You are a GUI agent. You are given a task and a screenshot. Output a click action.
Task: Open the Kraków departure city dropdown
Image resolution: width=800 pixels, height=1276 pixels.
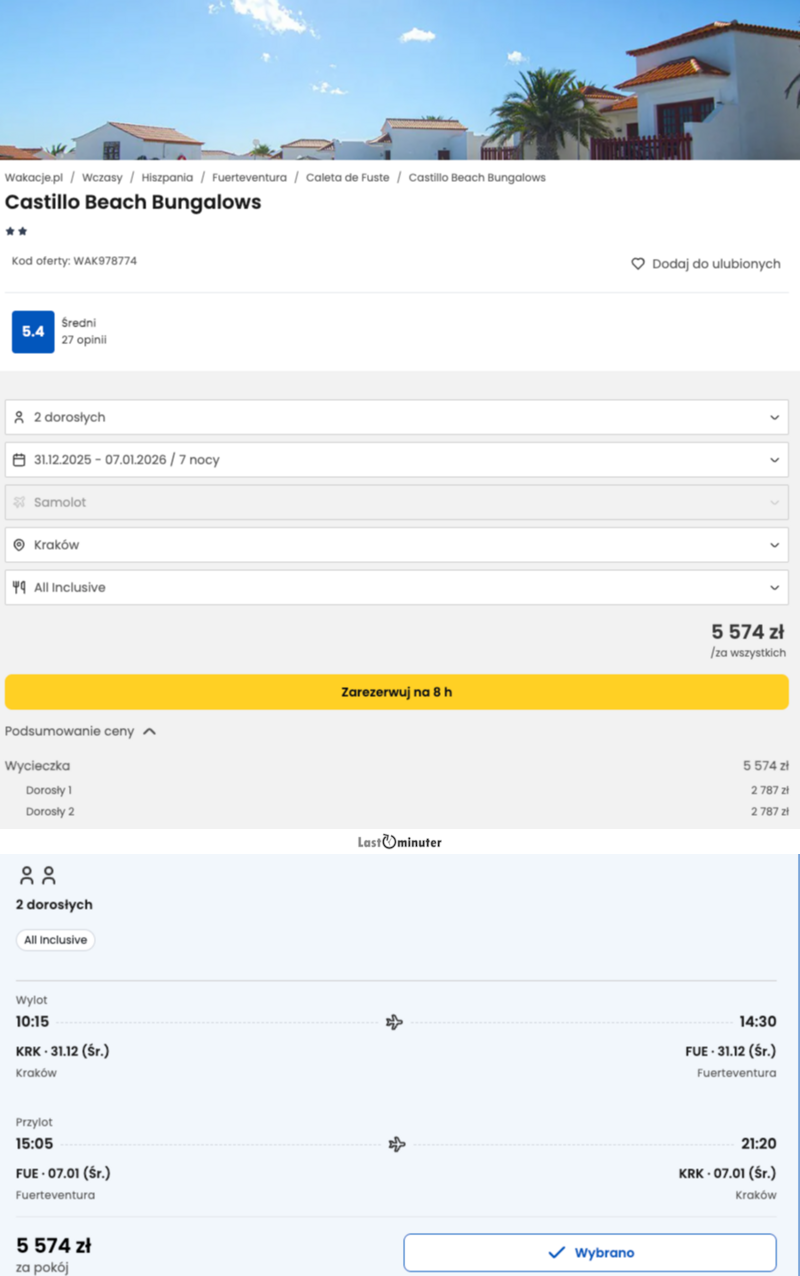point(397,545)
